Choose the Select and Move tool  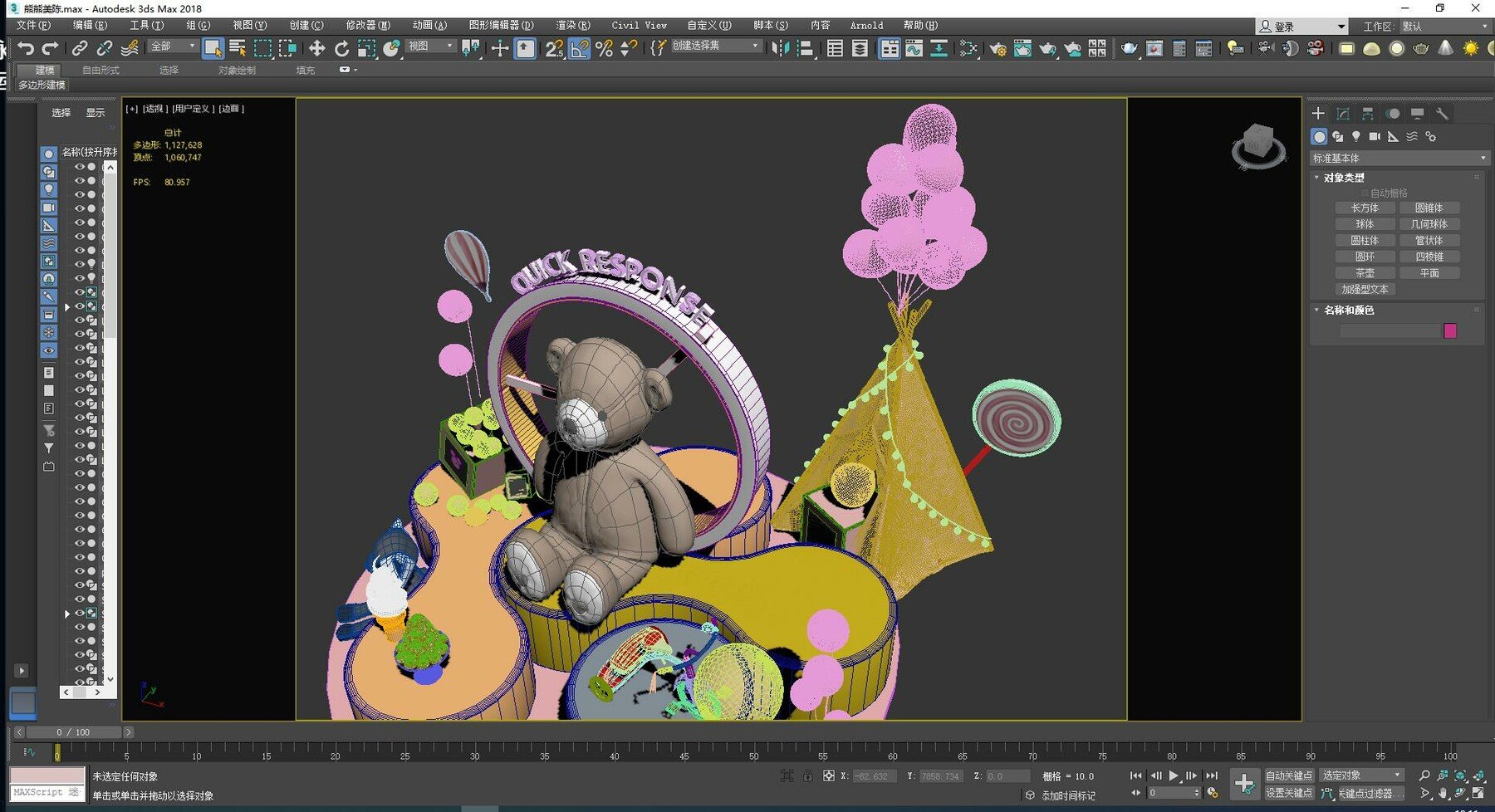coord(316,48)
